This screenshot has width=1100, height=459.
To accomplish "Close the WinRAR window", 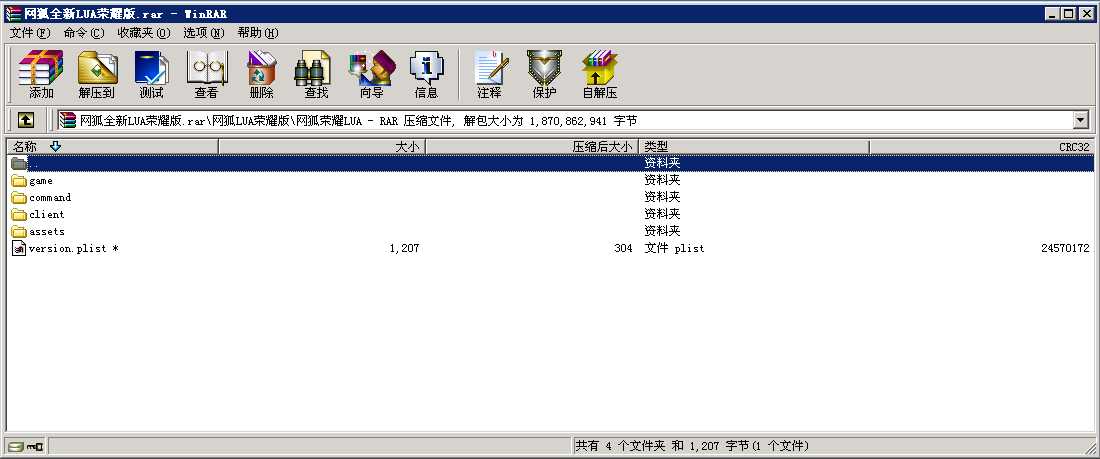I will (1085, 13).
